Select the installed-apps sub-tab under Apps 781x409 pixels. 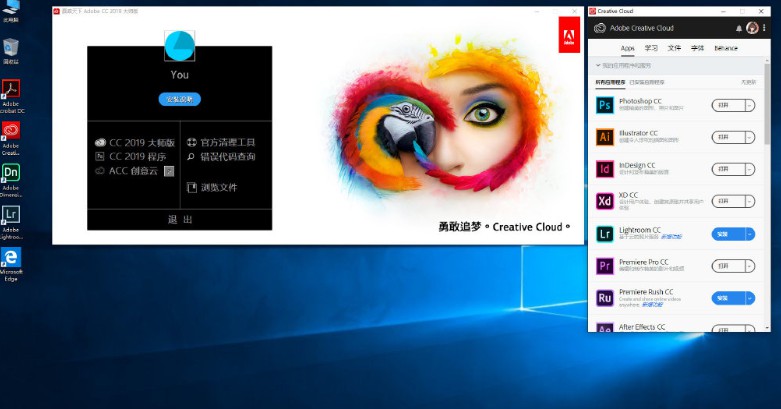pyautogui.click(x=647, y=82)
